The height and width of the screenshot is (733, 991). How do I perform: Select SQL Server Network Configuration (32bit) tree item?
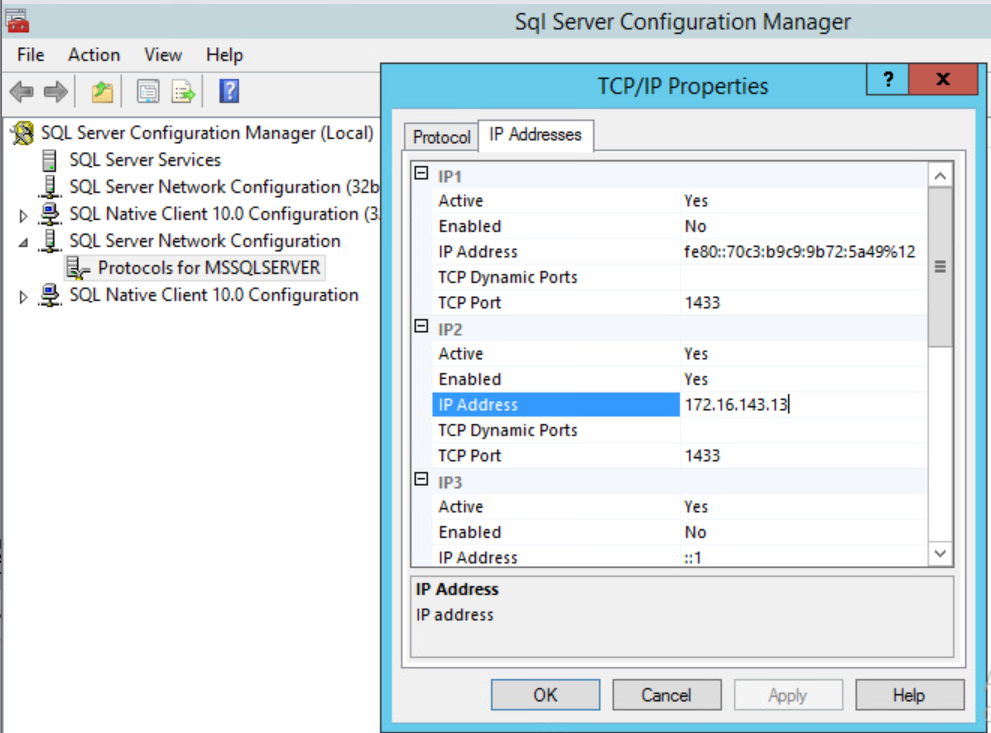[224, 187]
